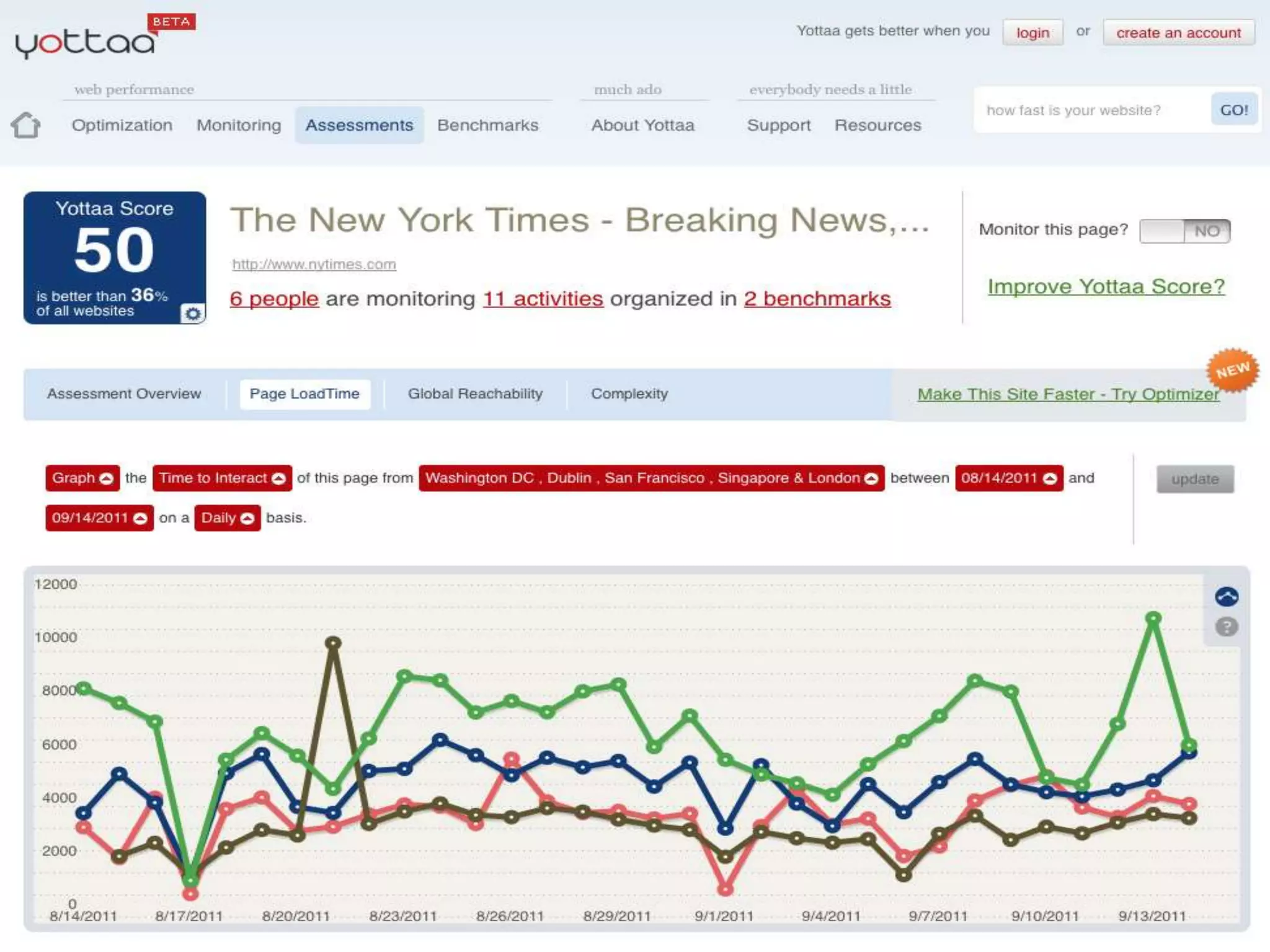Open the Optimization menu
Screen dimensions: 1270x952
pos(122,125)
